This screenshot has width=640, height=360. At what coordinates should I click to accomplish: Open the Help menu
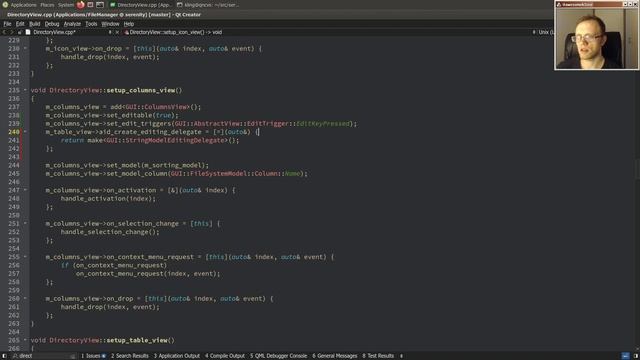point(129,24)
